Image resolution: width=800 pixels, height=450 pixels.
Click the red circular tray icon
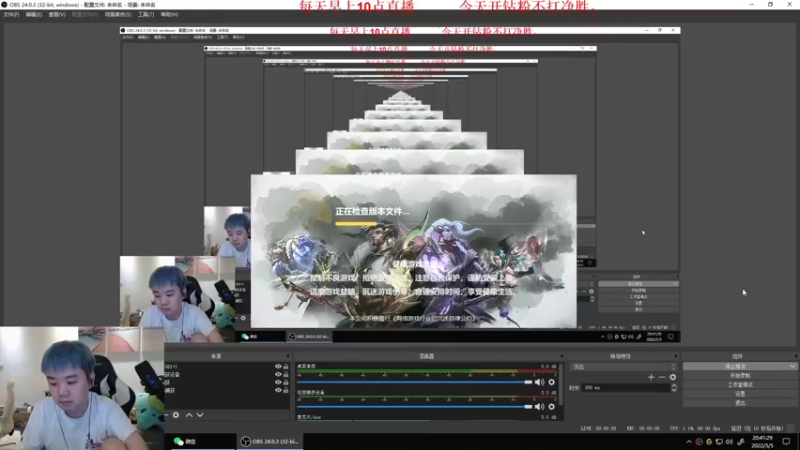pos(699,442)
